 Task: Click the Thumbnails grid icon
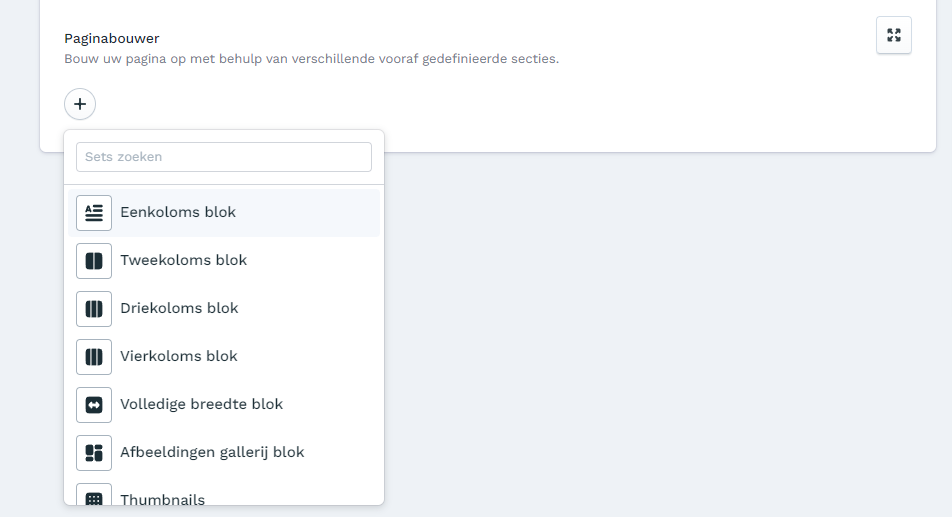tap(94, 498)
